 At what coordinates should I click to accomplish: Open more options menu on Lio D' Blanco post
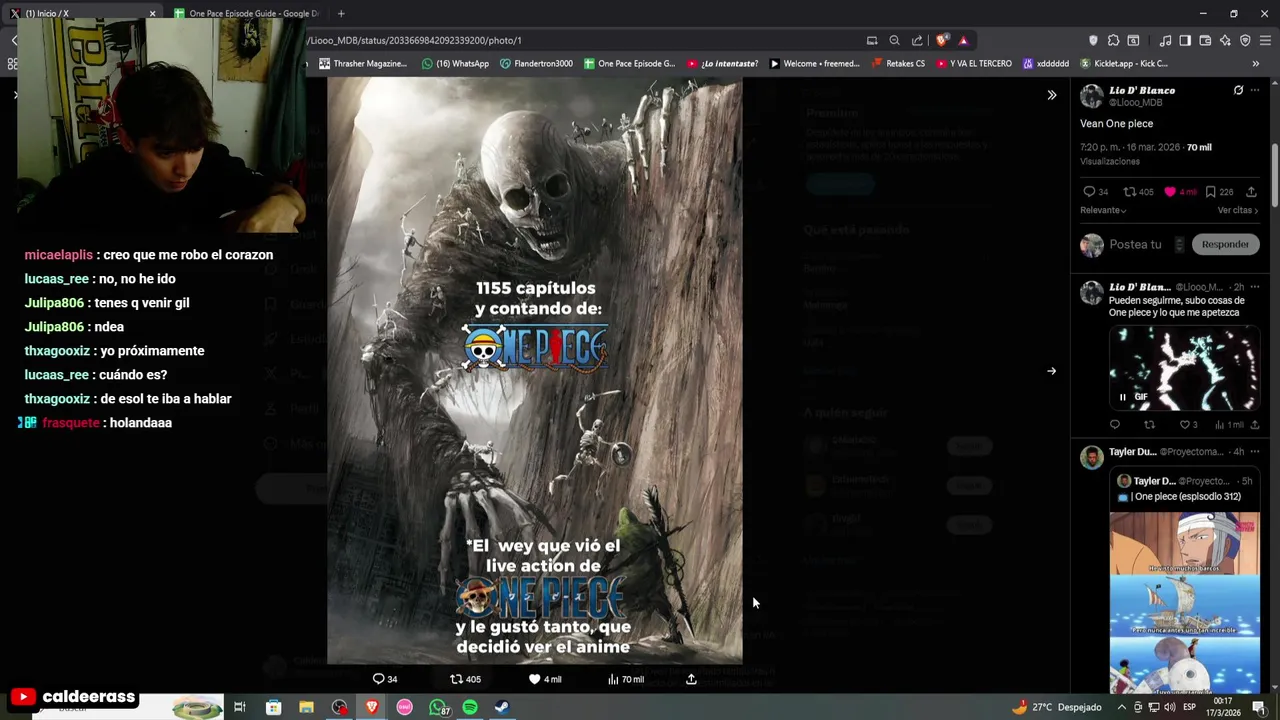1255,90
